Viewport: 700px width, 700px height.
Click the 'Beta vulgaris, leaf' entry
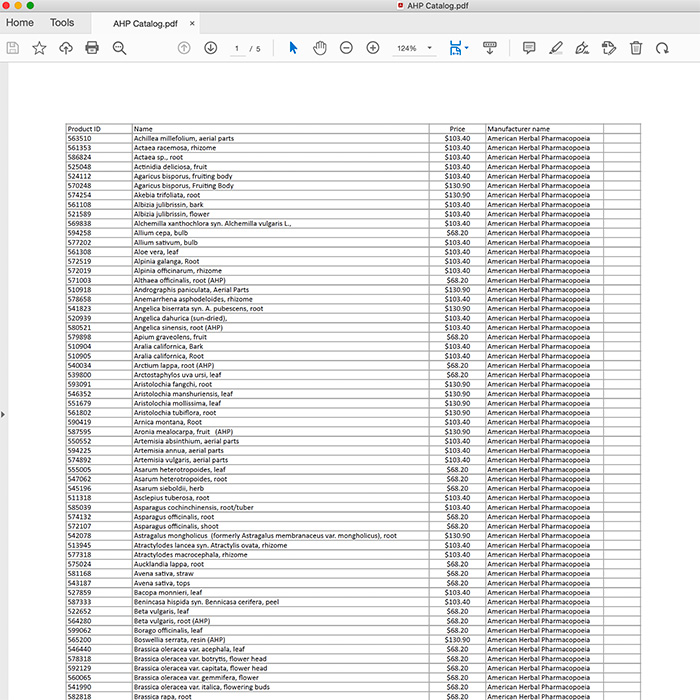click(x=161, y=612)
